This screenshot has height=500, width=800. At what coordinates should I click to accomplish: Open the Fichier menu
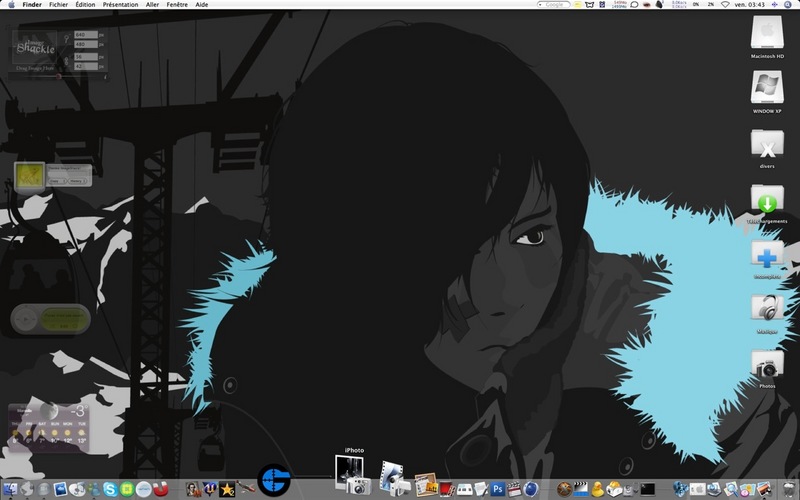click(59, 5)
